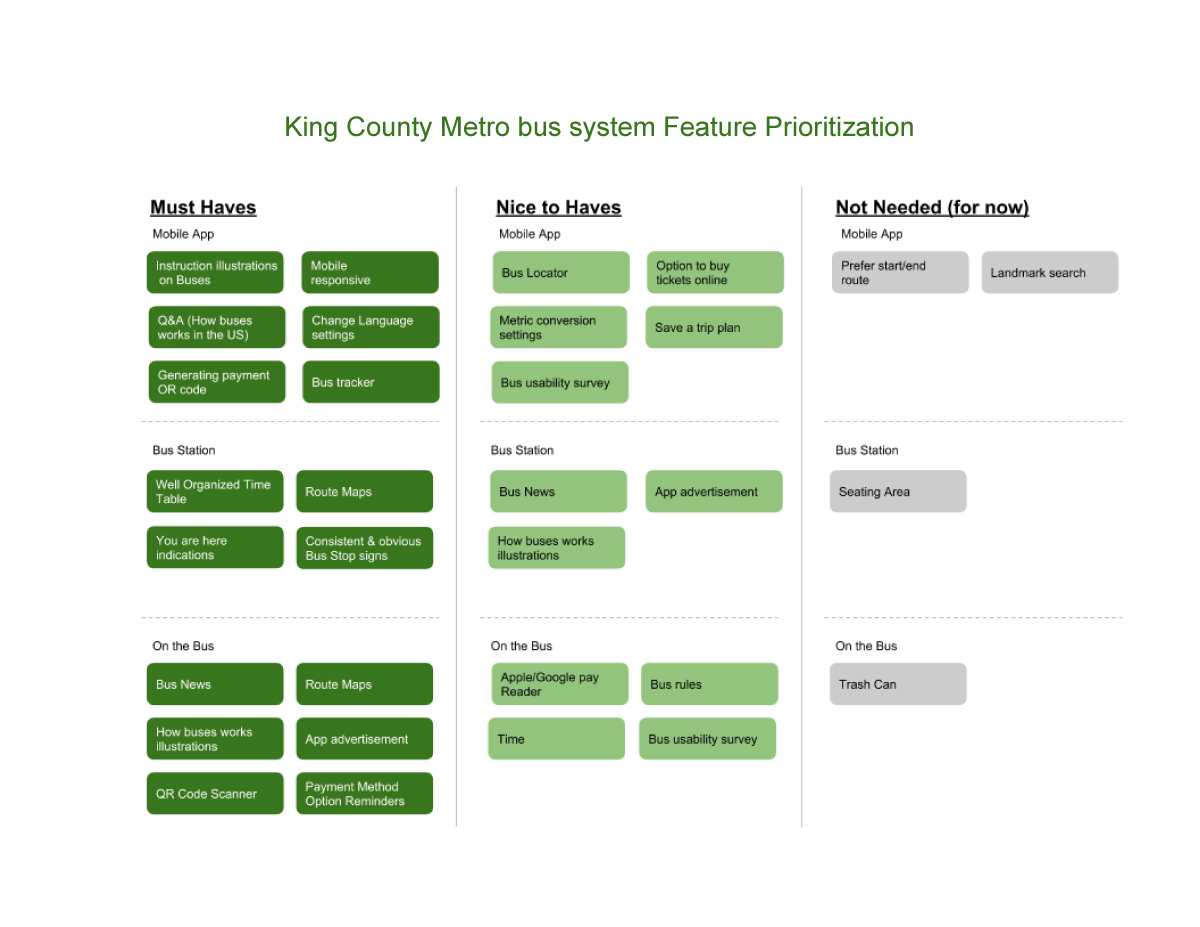Open the Must Haves heading
Image resolution: width=1200 pixels, height=927 pixels.
pyautogui.click(x=203, y=207)
